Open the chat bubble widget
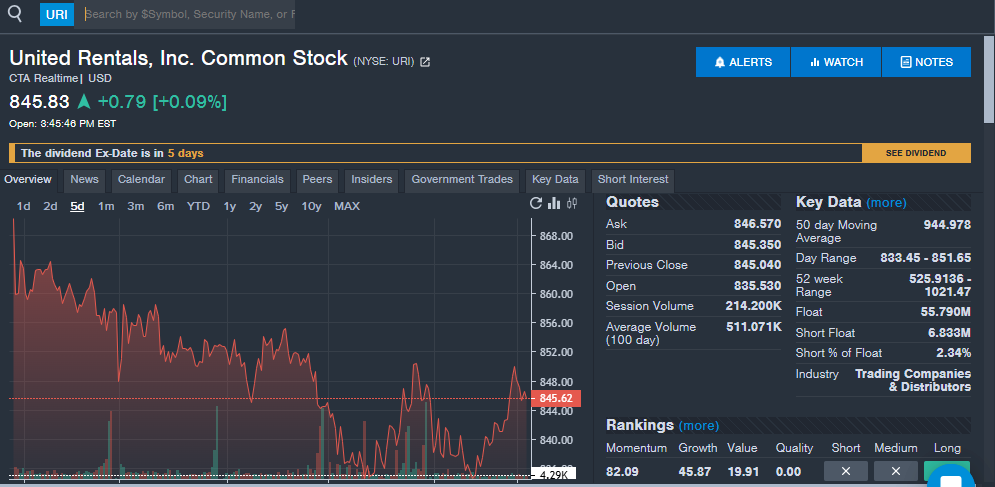The image size is (995, 487). click(x=950, y=478)
